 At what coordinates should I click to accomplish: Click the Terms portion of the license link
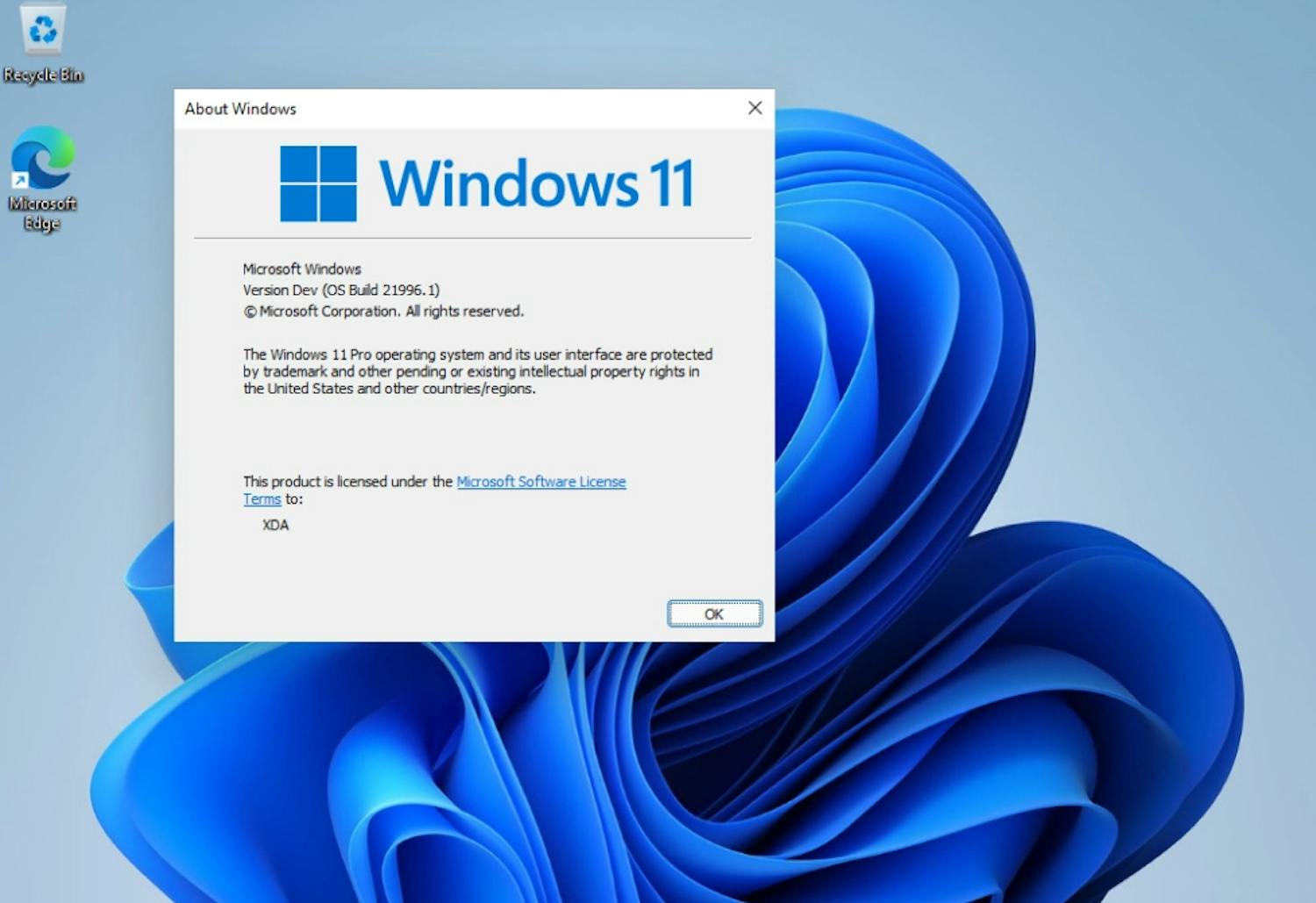coord(261,499)
